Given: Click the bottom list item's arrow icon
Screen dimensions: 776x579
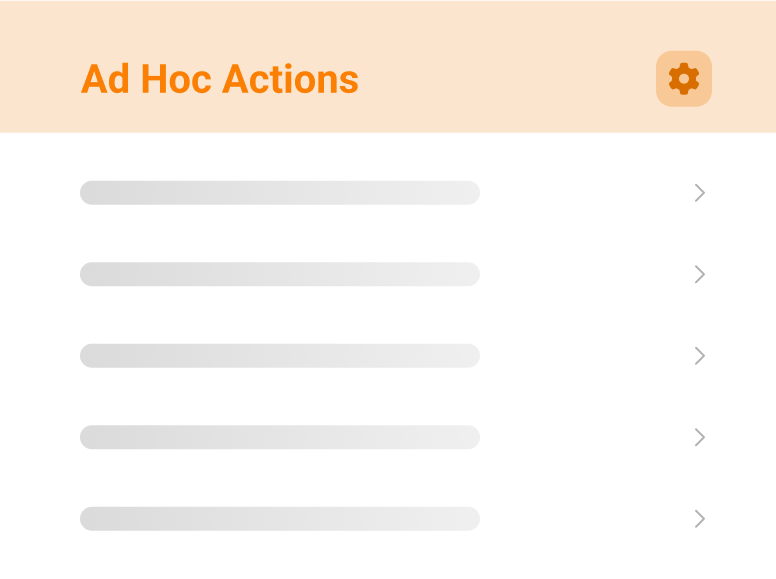Looking at the screenshot, I should (700, 519).
